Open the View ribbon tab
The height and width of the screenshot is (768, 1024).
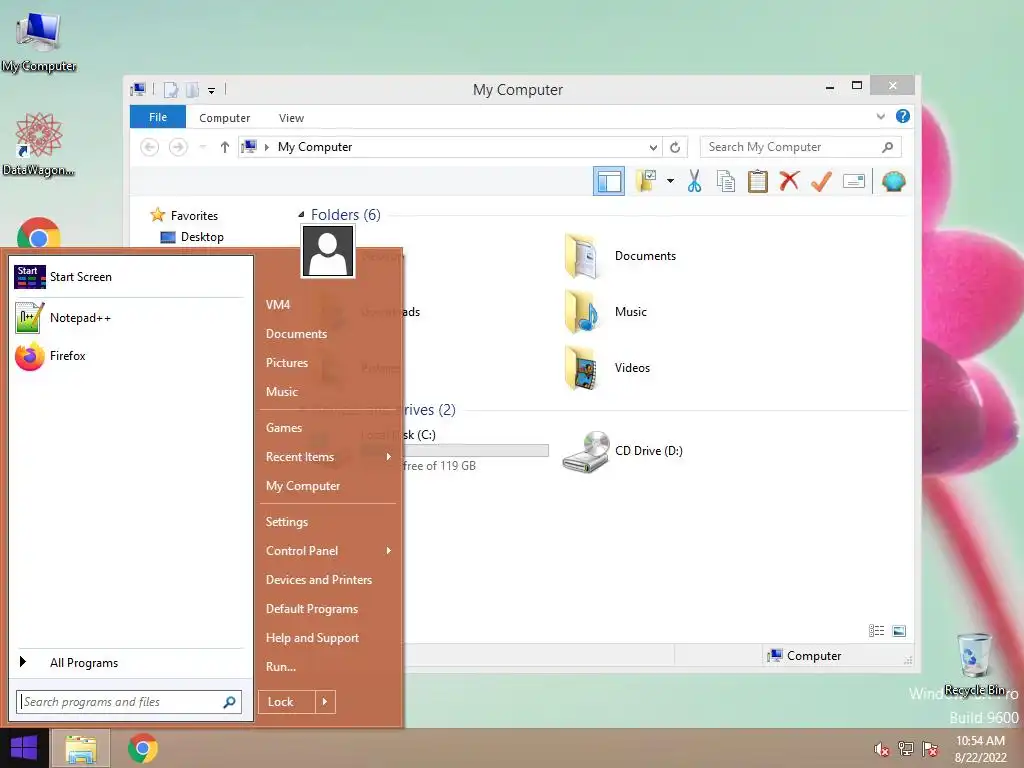(291, 118)
